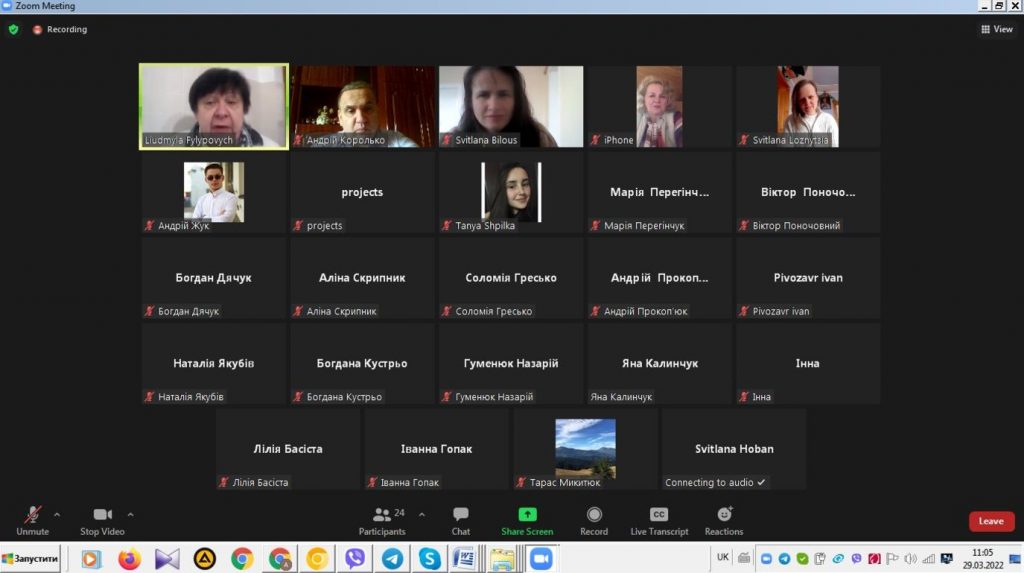Viewport: 1024px width, 573px height.
Task: Start recording with the Record button
Action: click(594, 519)
